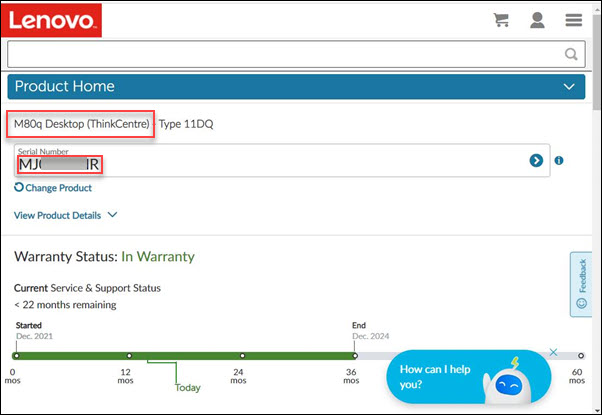Screen dimensions: 602x415
Task: Click the Lenovo logo
Action: (x=51, y=20)
